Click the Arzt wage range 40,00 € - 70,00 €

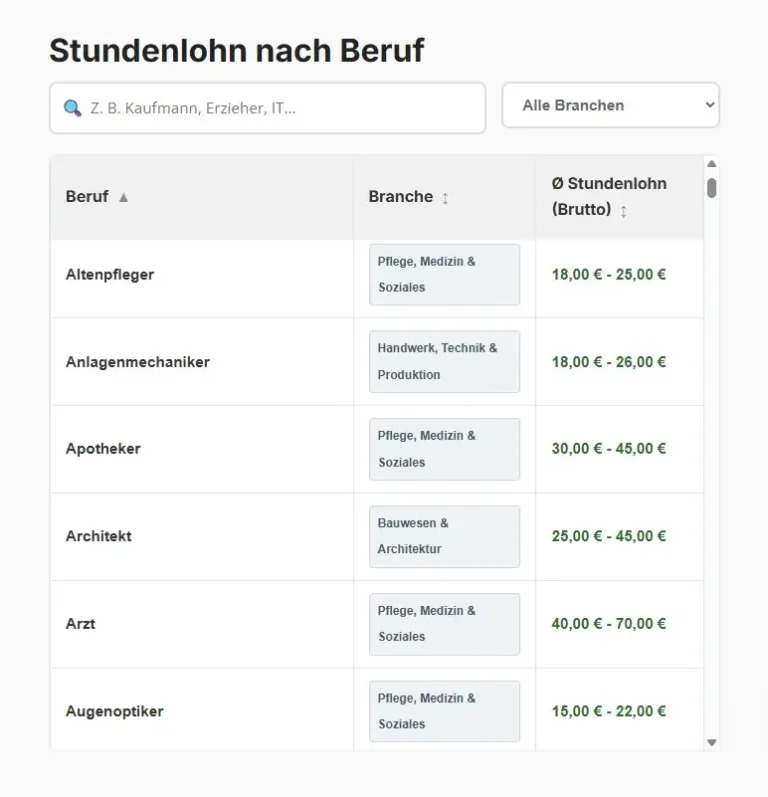coord(609,624)
